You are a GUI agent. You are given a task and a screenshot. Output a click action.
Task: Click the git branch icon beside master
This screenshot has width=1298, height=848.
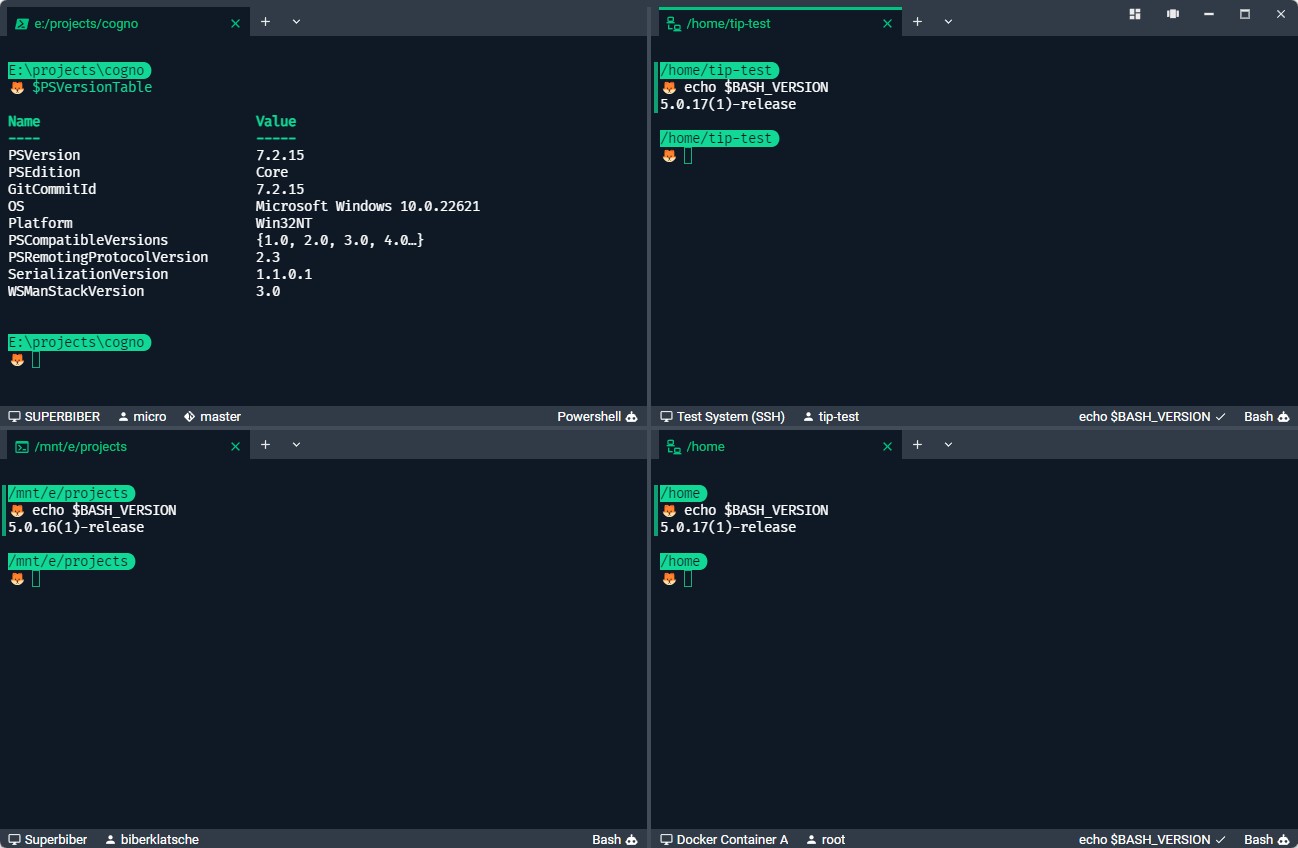coord(189,417)
